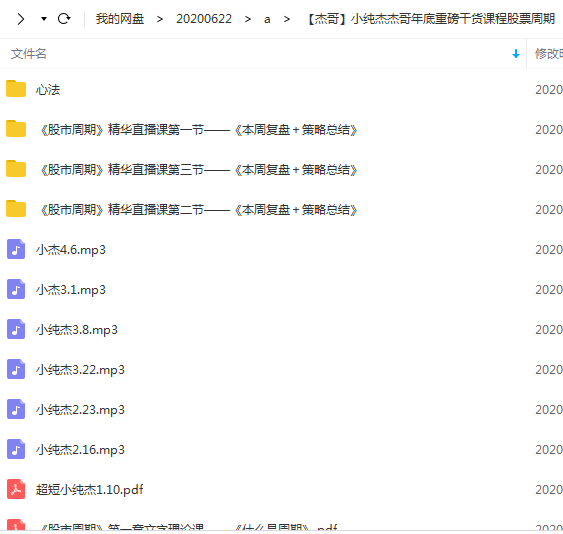Click the forward navigation arrow
Viewport: 563px width, 534px height.
pos(21,19)
